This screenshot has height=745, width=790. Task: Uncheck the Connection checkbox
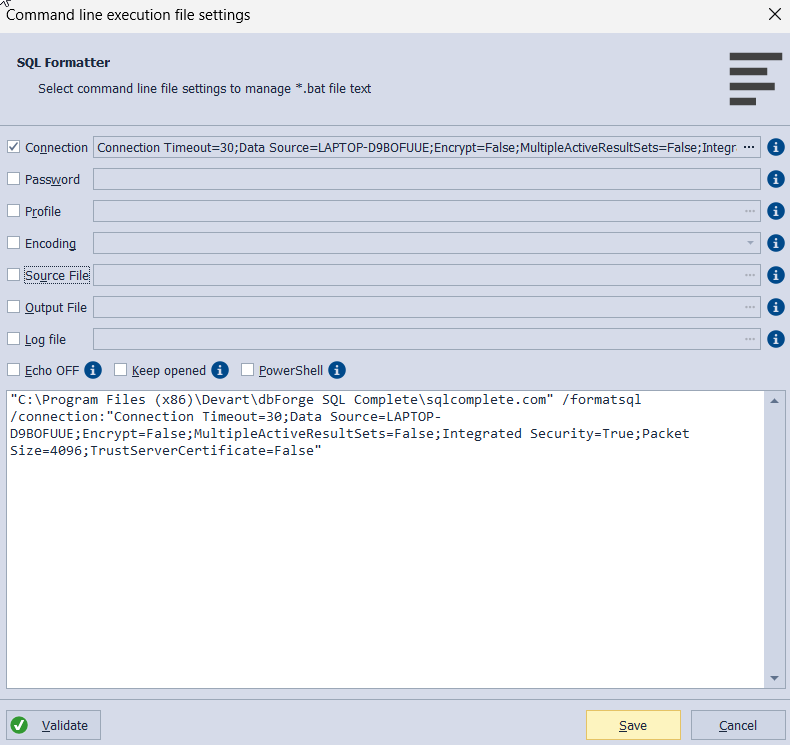click(14, 147)
